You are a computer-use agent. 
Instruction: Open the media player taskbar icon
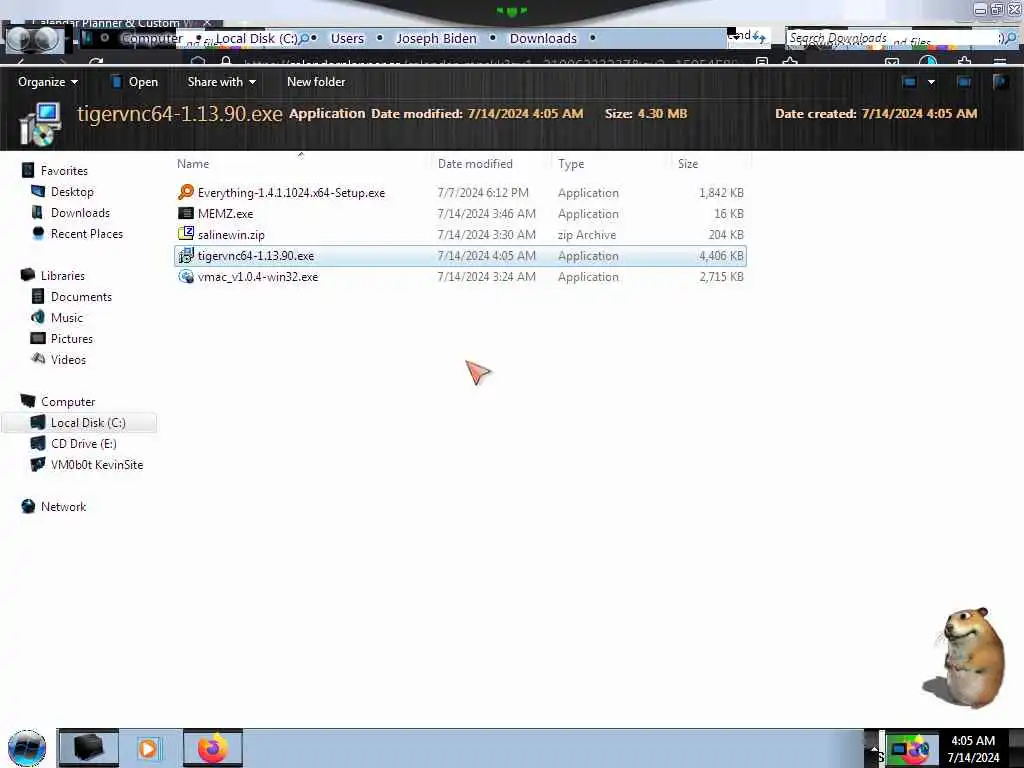pyautogui.click(x=148, y=748)
